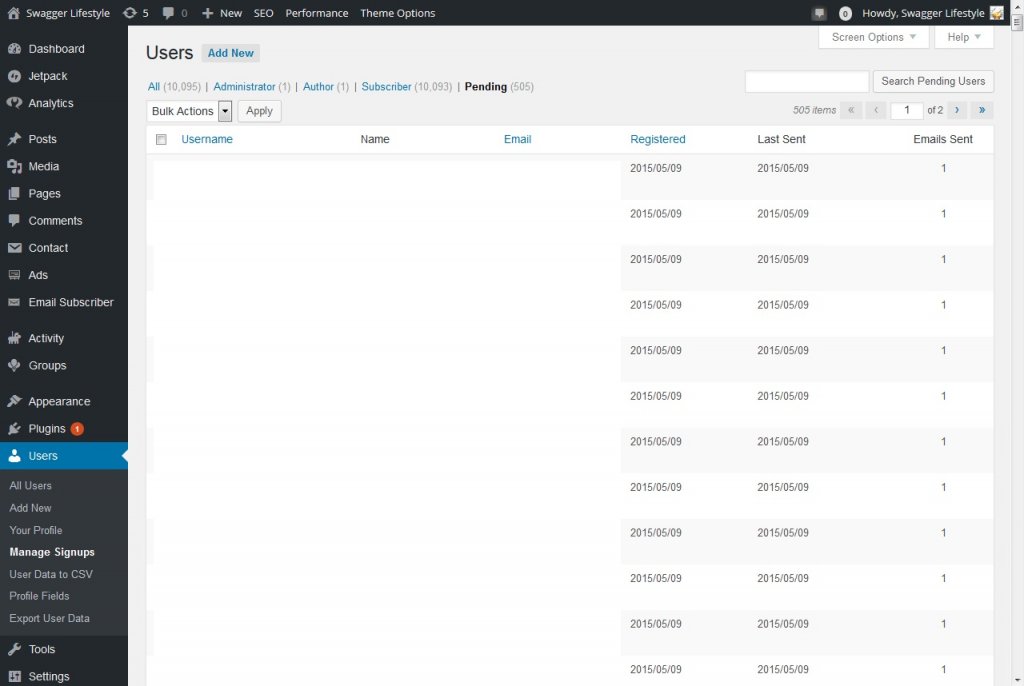Filter by All users link
This screenshot has height=686, width=1024.
pos(153,86)
